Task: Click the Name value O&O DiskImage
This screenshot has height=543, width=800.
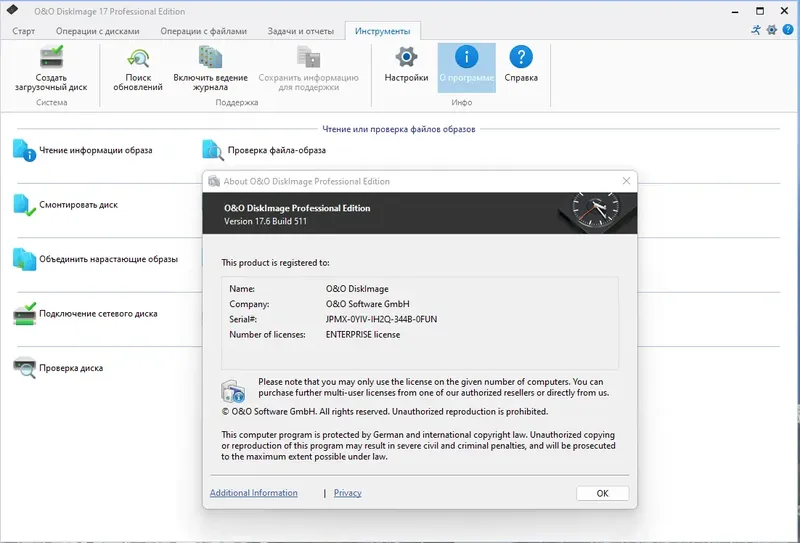Action: pos(357,289)
